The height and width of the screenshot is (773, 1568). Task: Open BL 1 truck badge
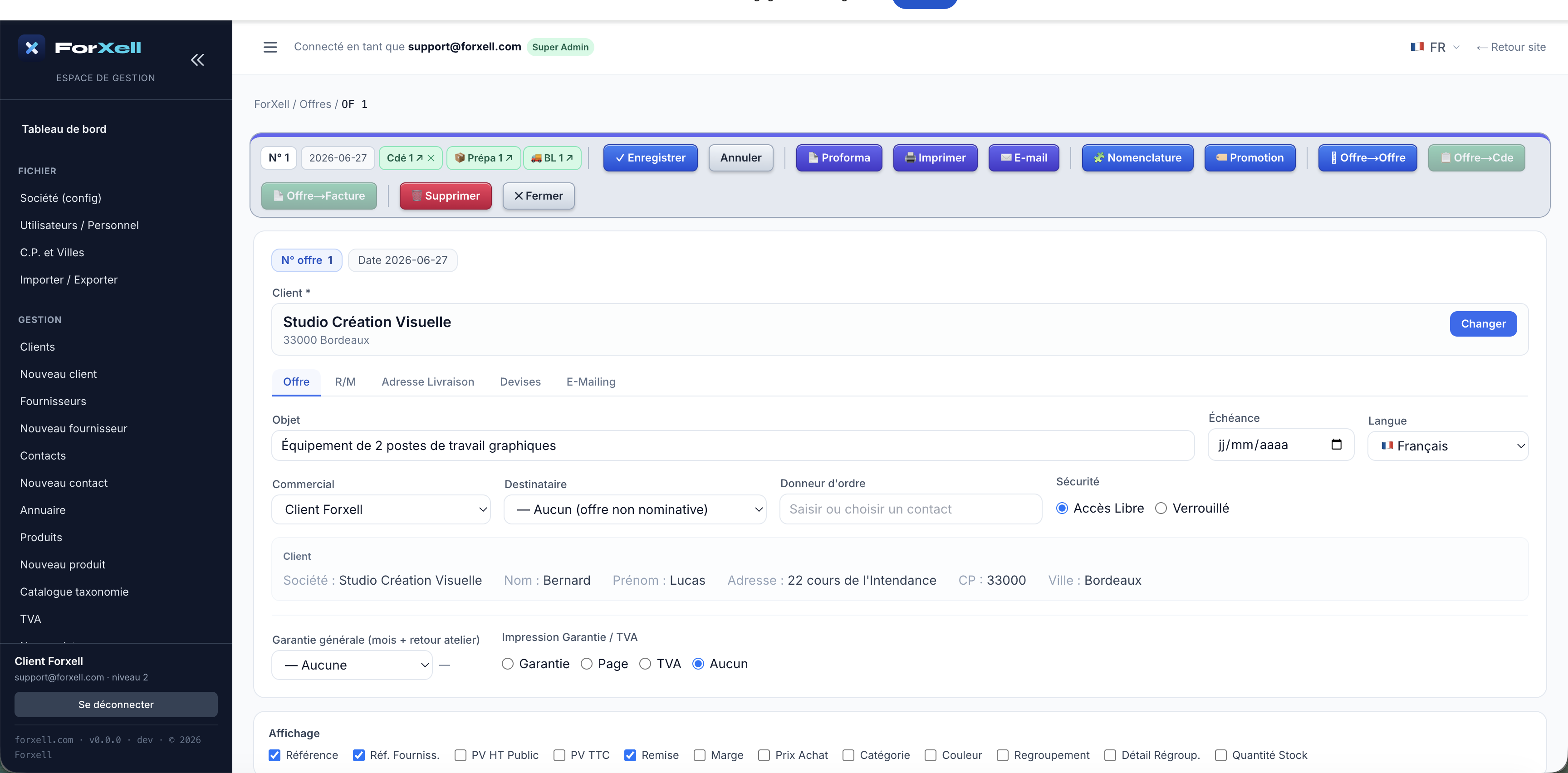coord(552,158)
